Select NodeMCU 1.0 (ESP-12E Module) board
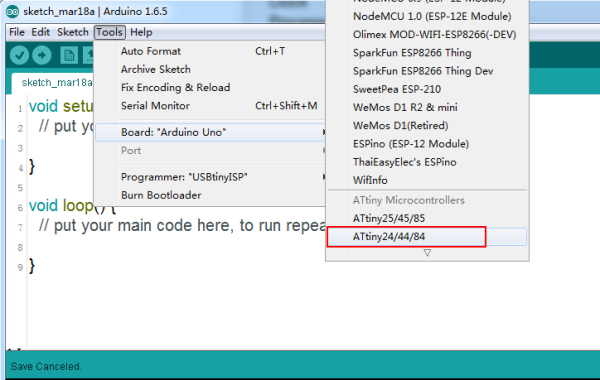600x380 pixels. click(432, 16)
